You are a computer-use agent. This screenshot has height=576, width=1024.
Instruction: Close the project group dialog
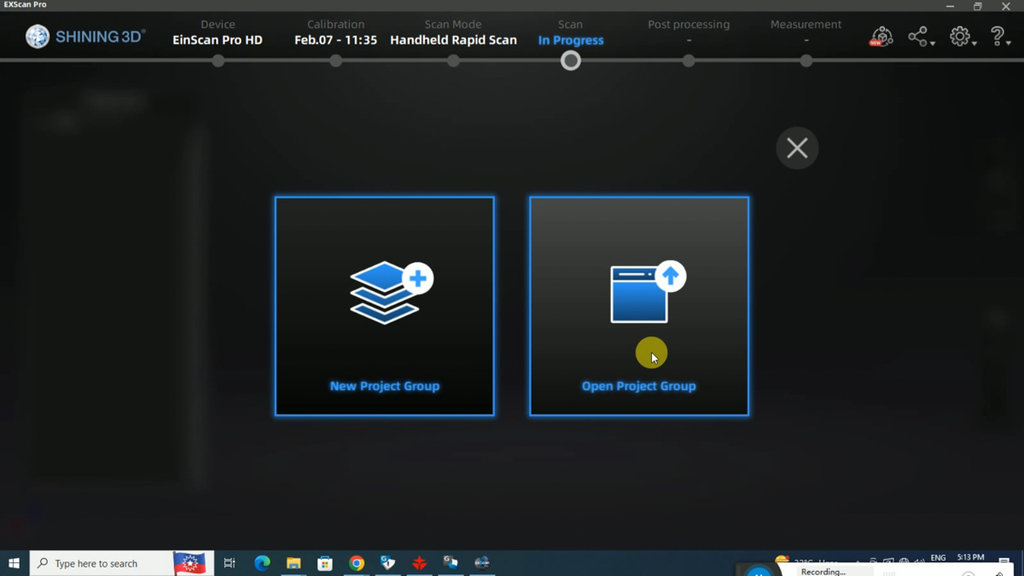[x=797, y=148]
